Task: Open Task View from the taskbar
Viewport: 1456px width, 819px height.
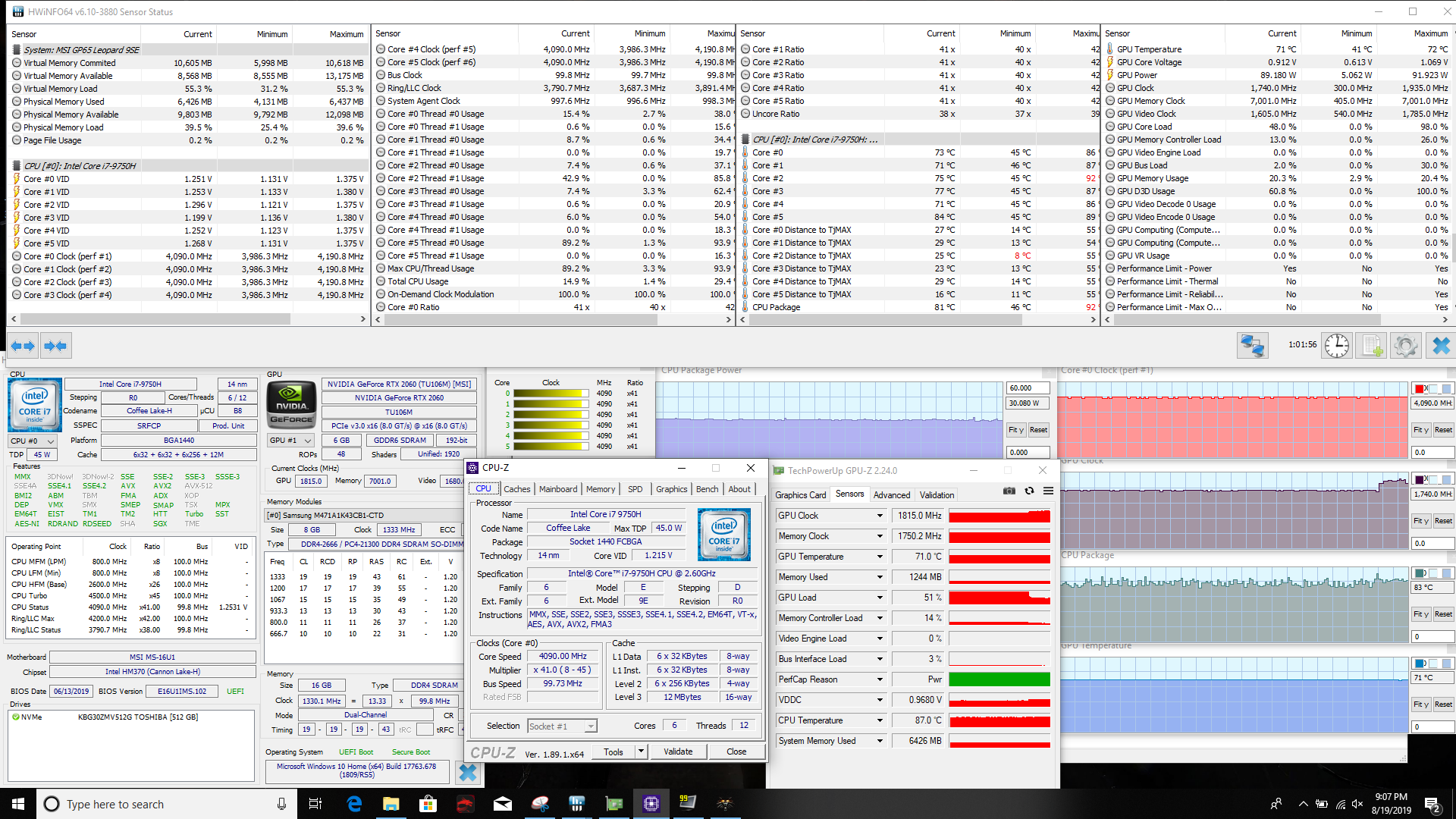Action: (315, 804)
